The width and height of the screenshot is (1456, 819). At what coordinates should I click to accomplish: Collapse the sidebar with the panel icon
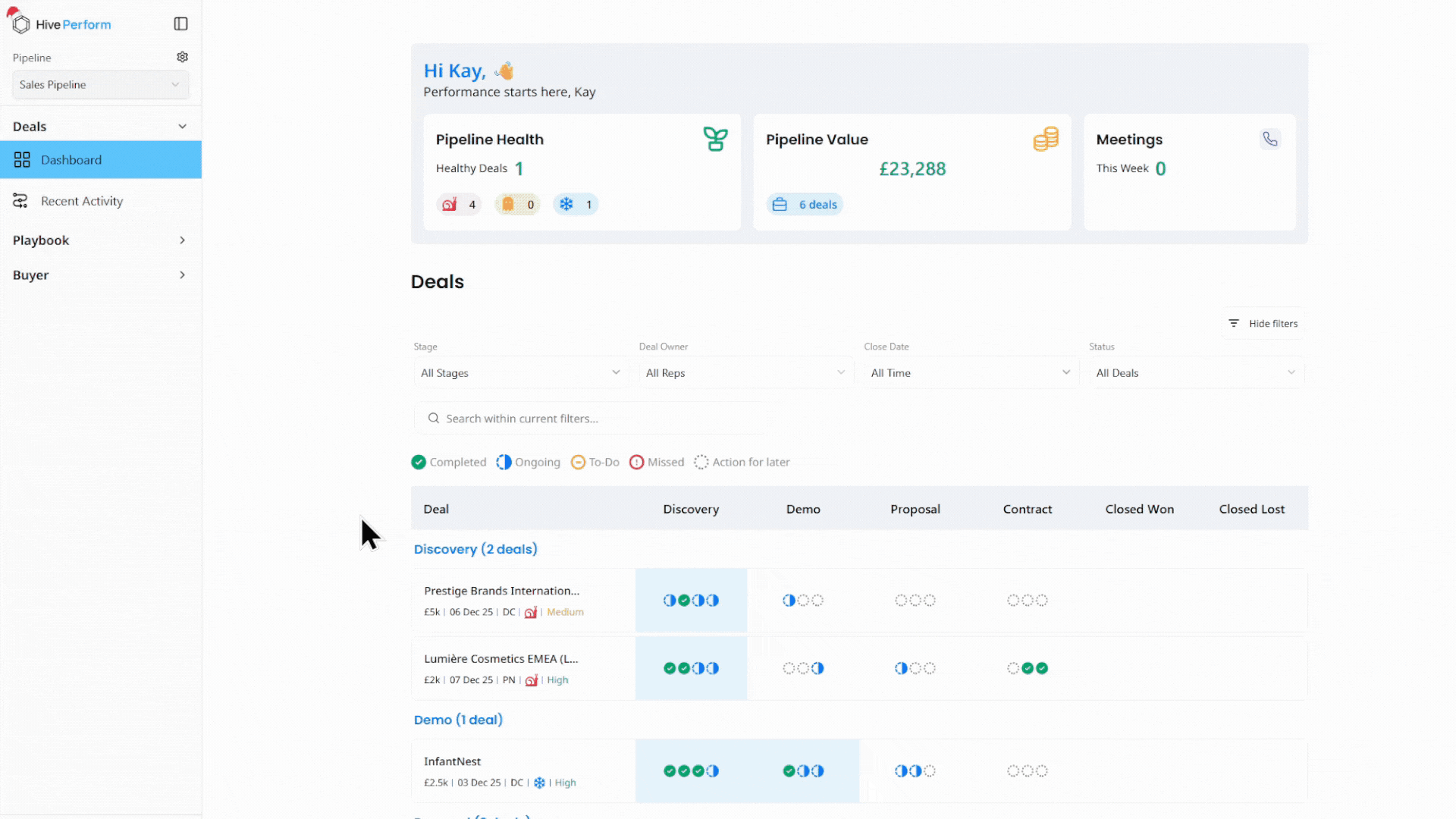click(180, 24)
